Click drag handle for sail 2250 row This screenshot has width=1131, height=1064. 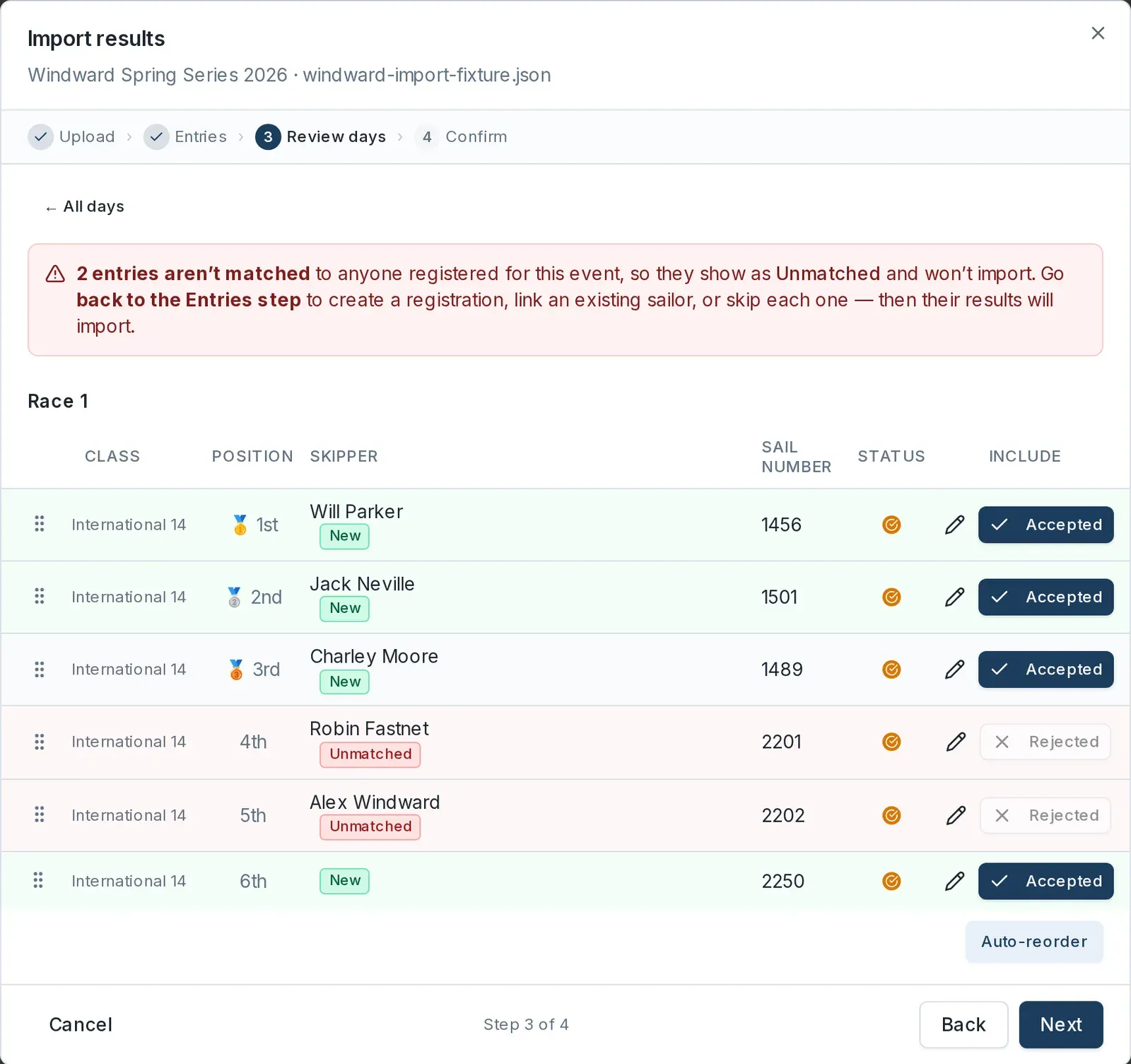coord(38,880)
